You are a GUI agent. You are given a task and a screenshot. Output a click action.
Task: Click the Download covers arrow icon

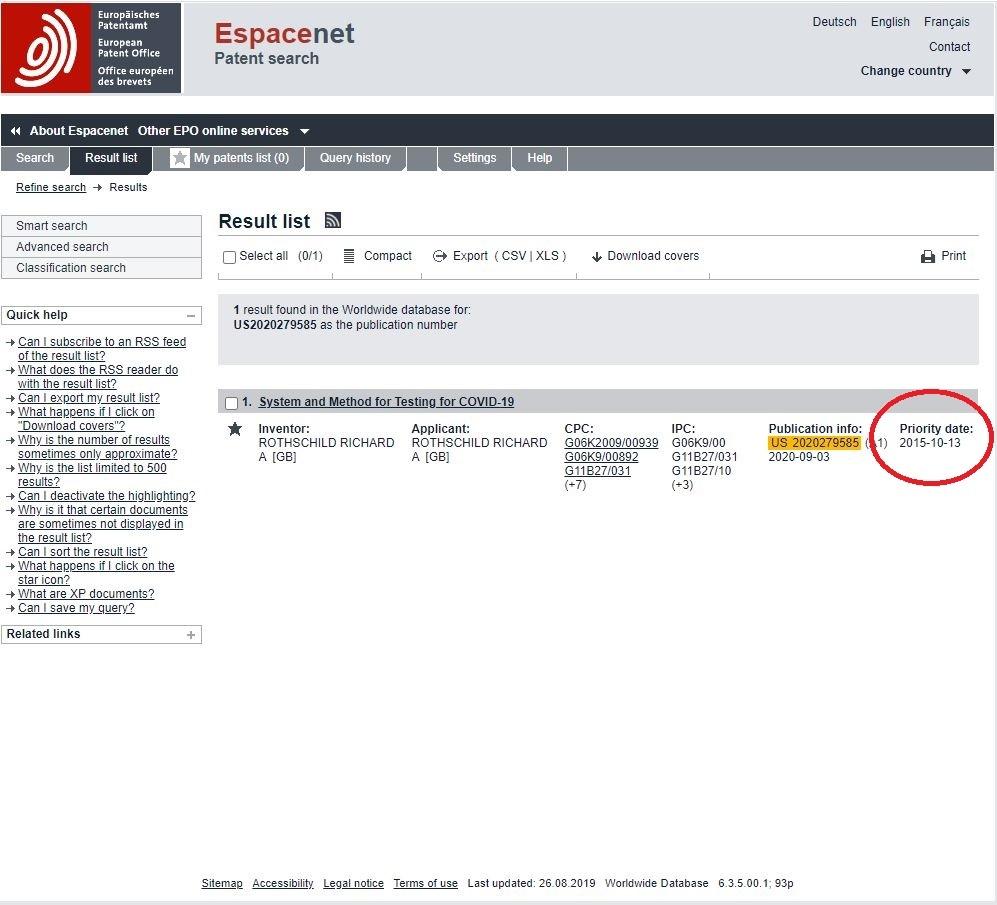point(596,257)
